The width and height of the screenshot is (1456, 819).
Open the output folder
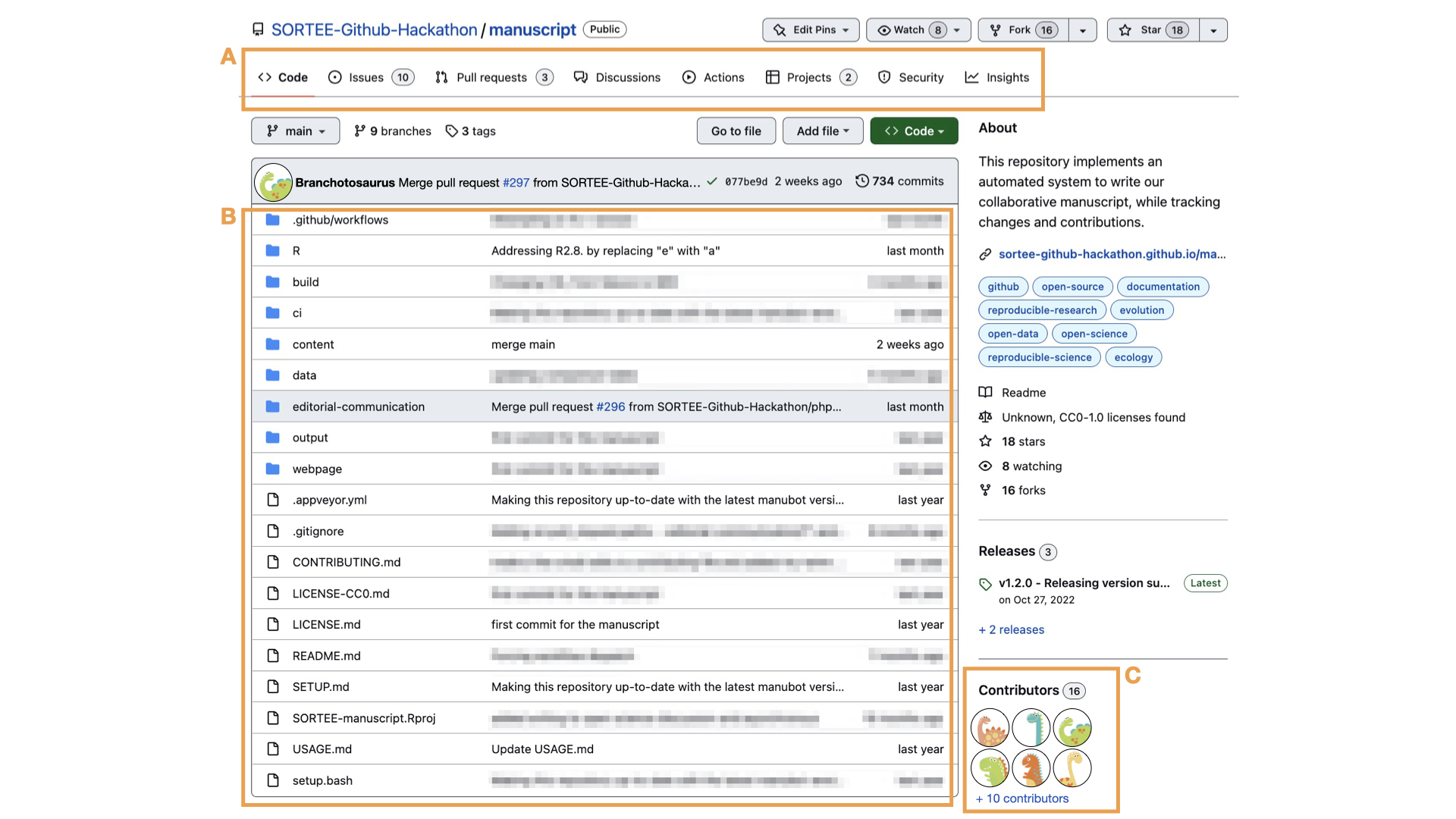pyautogui.click(x=310, y=438)
